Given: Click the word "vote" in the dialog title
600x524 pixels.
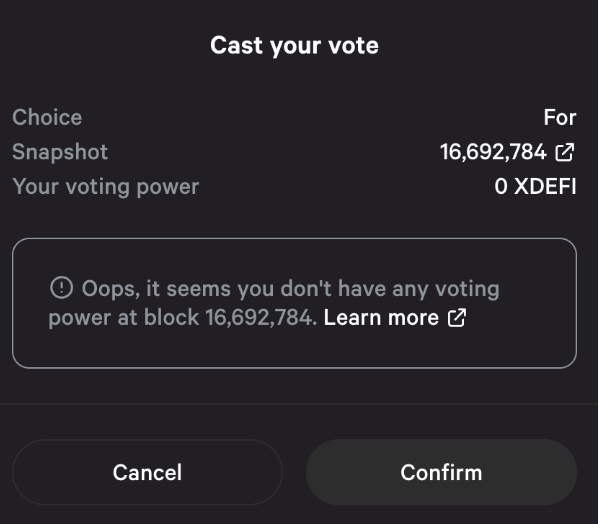Looking at the screenshot, I should point(354,45).
